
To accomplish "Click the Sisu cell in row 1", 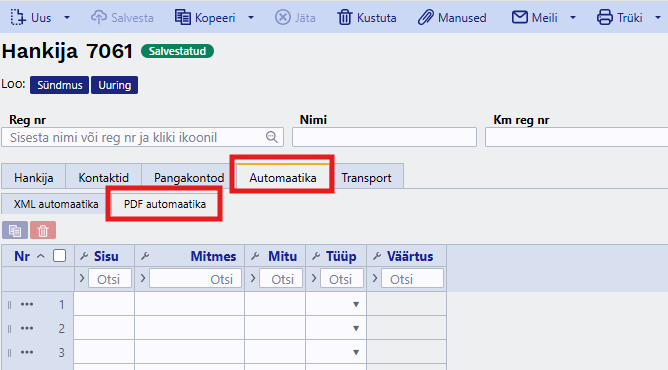I will tap(104, 304).
